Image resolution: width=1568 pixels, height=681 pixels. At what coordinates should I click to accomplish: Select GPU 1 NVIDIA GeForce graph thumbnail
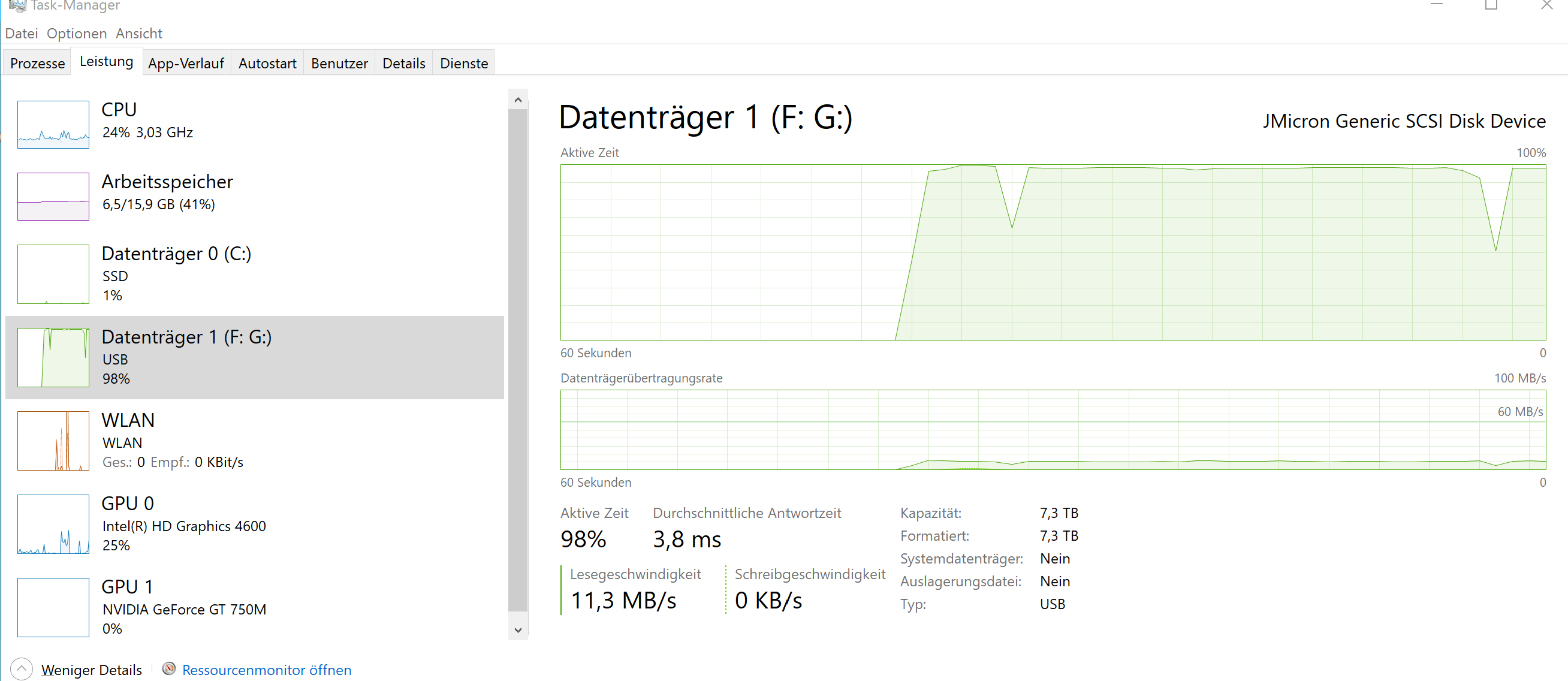pos(53,607)
